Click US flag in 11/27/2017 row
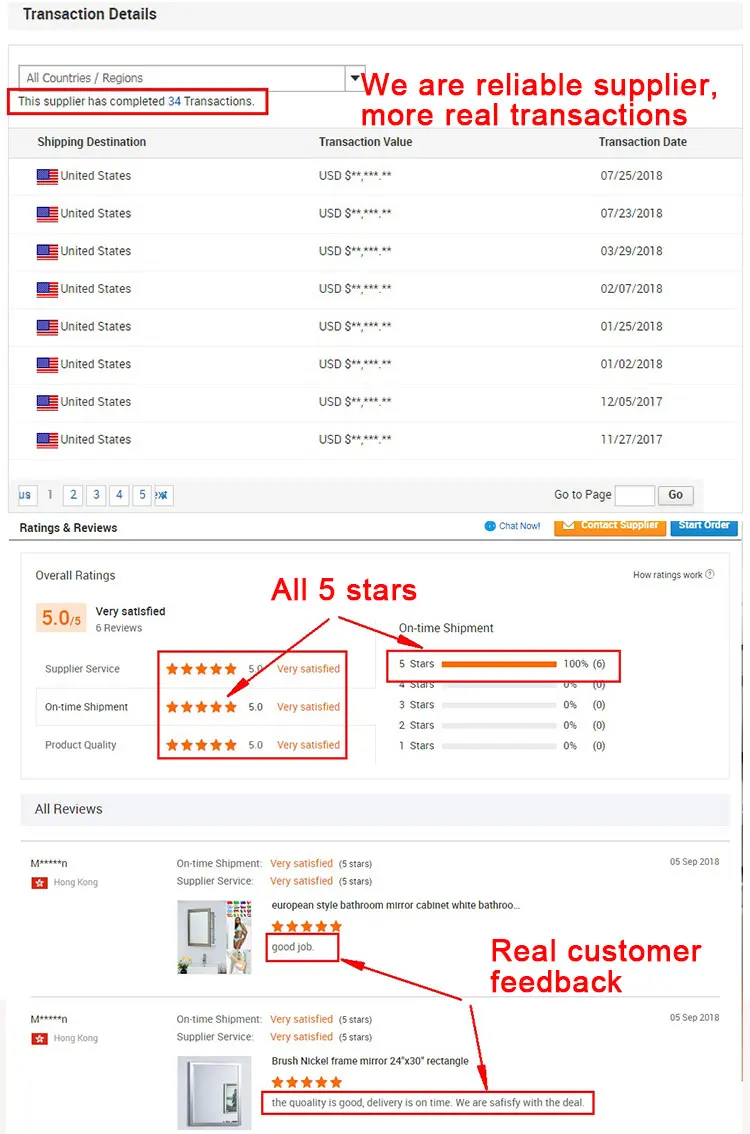 tap(47, 440)
